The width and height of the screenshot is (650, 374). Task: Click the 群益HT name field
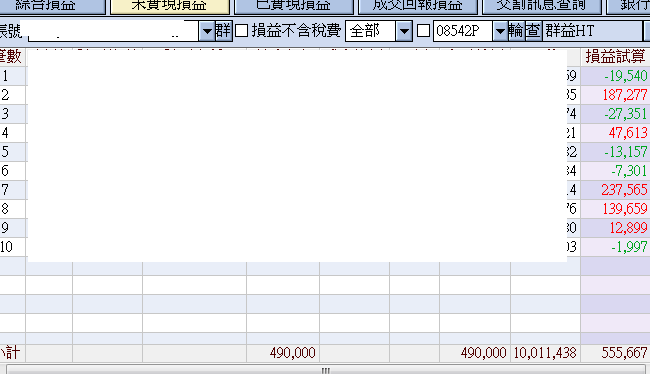(592, 31)
